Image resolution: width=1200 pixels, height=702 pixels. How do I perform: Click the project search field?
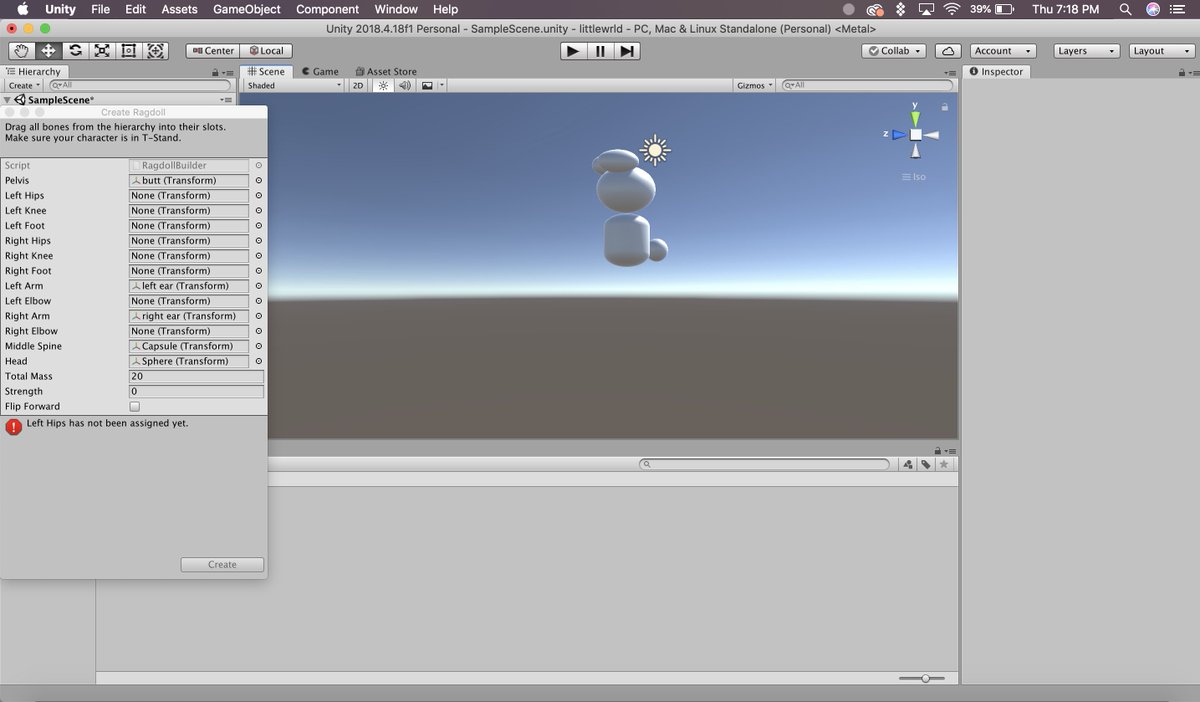click(765, 465)
